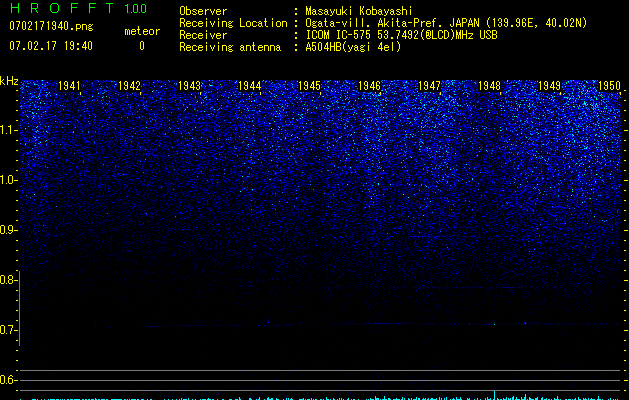Click time marker 1941
The height and width of the screenshot is (400, 629).
coord(69,86)
